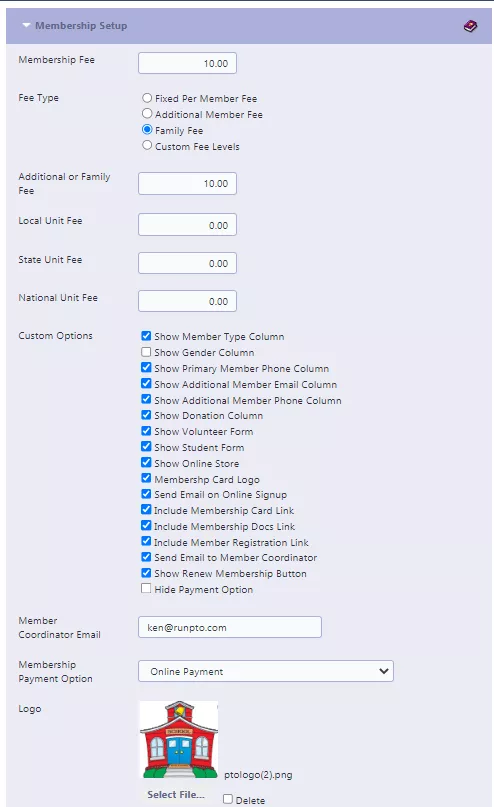Disable Show Online Store checkbox
The image size is (494, 807).
(x=146, y=463)
